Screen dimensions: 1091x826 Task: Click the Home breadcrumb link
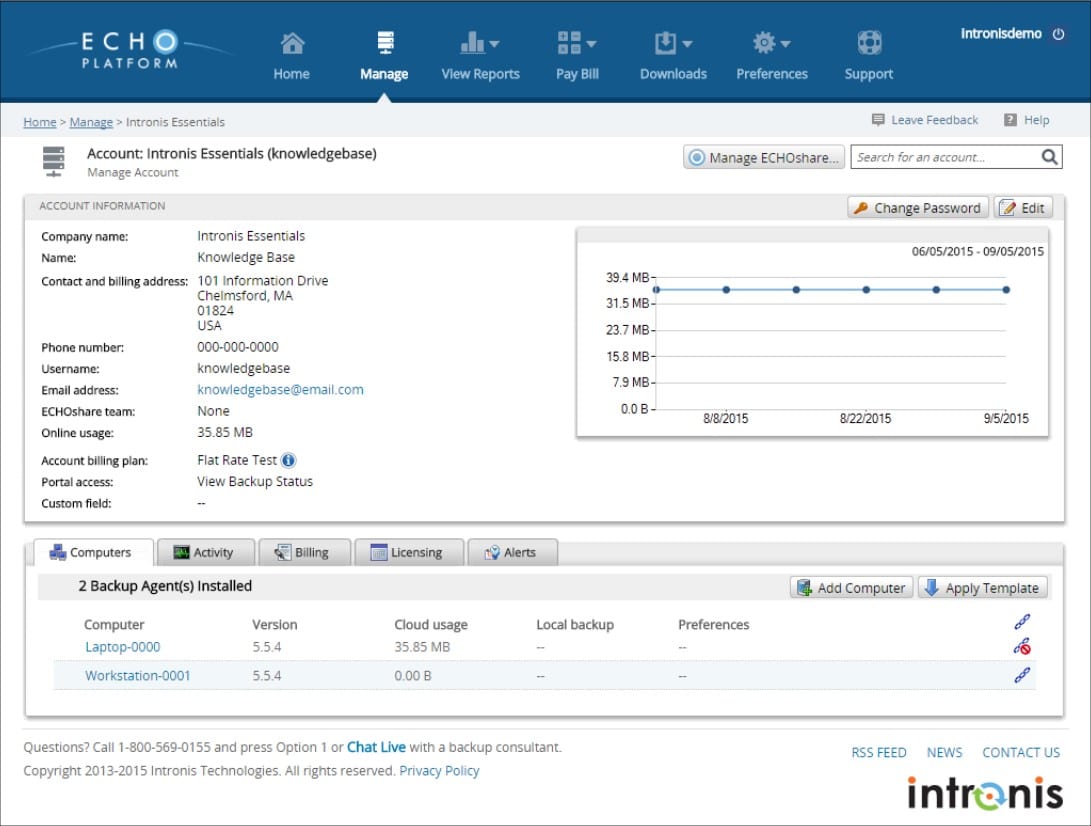(40, 122)
